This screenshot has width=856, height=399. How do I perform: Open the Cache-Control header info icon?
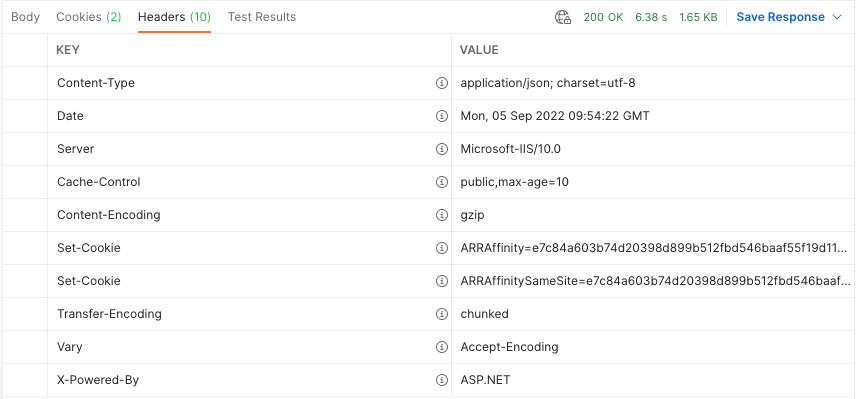442,182
